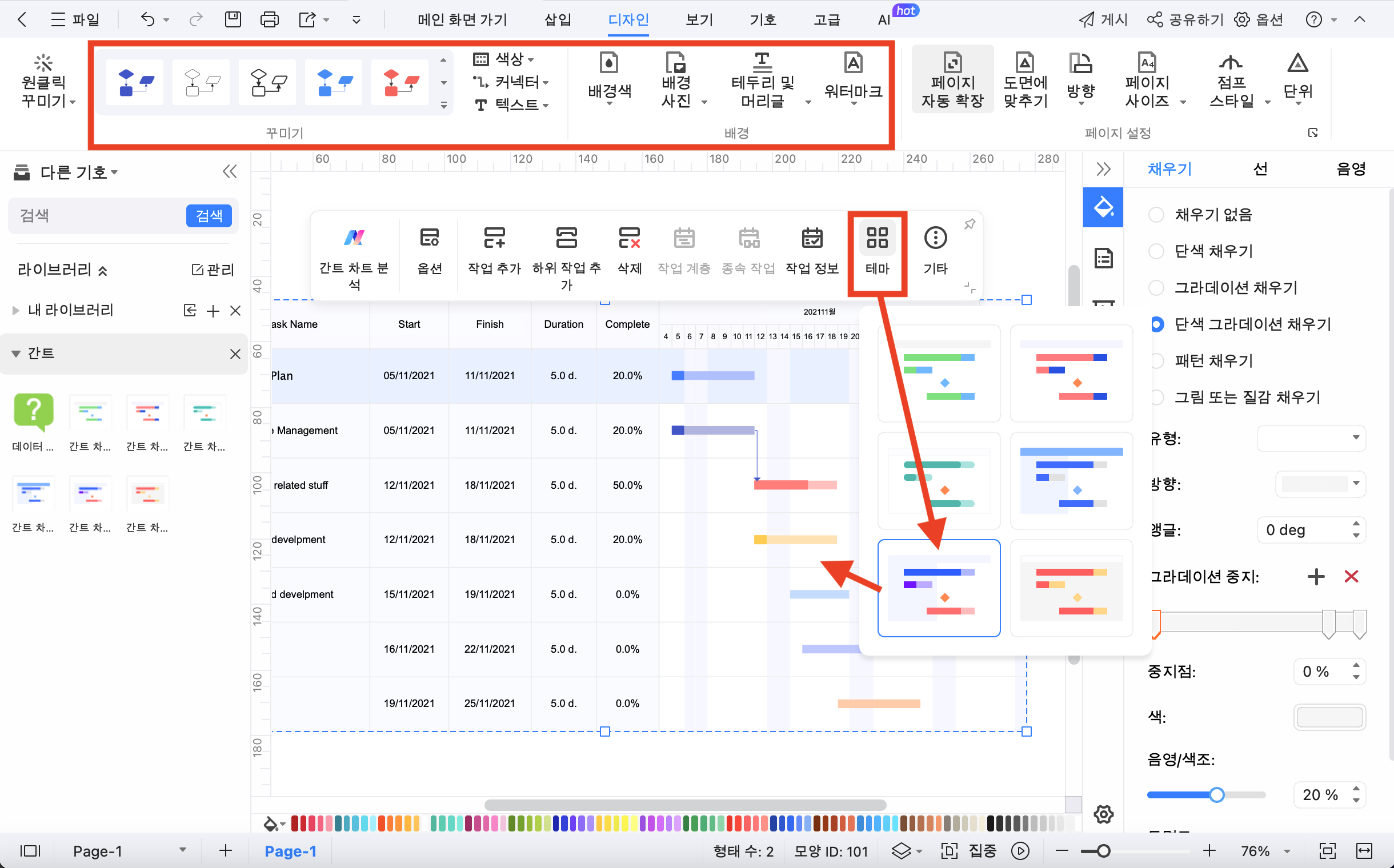Click the presentation play icon in status bar
The width and height of the screenshot is (1394, 868).
coord(1020,850)
